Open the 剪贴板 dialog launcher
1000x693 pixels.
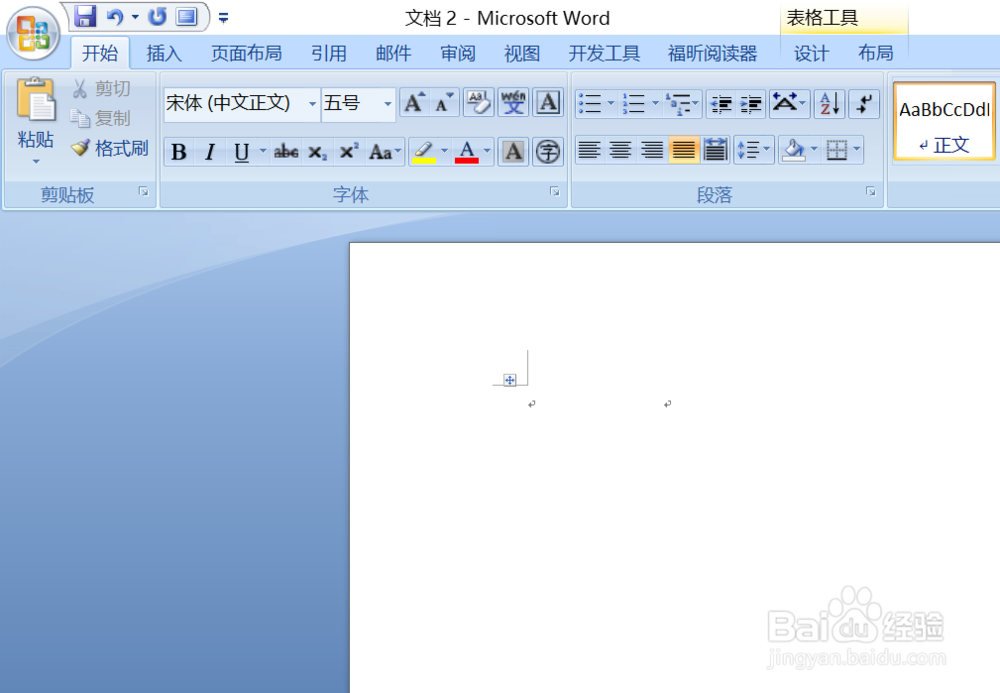coord(143,191)
